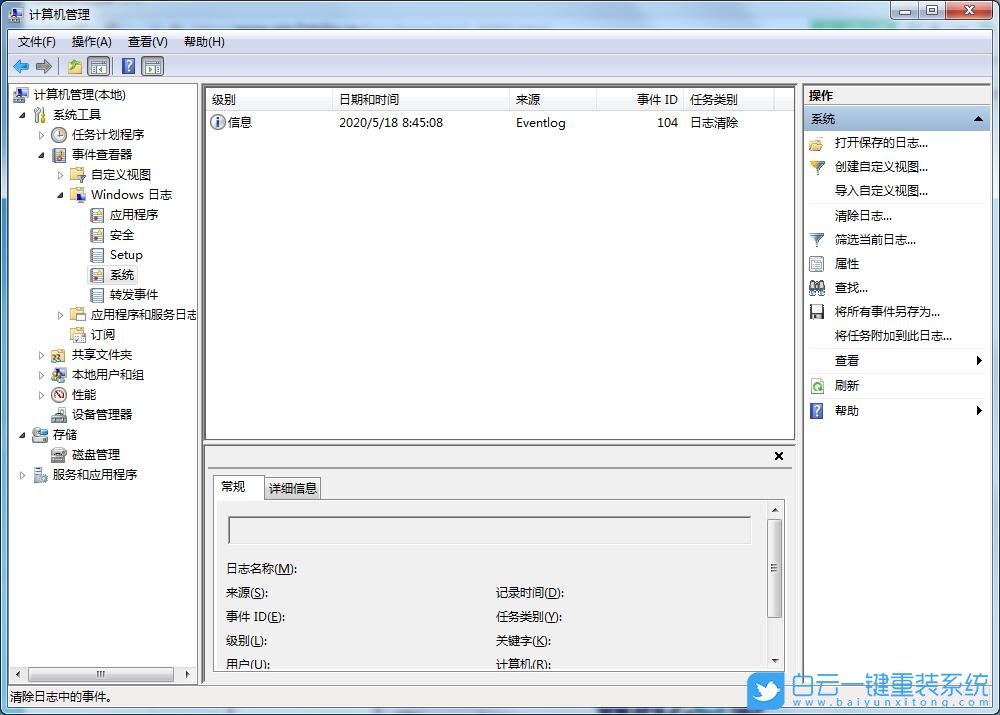Viewport: 1000px width, 715px height.
Task: Toggle the action pane toolbar icon
Action: pos(152,66)
